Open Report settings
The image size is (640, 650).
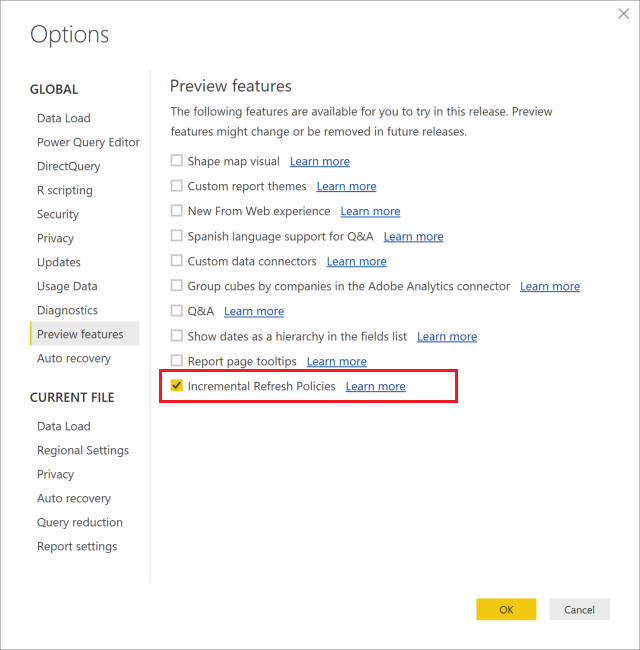pos(77,546)
